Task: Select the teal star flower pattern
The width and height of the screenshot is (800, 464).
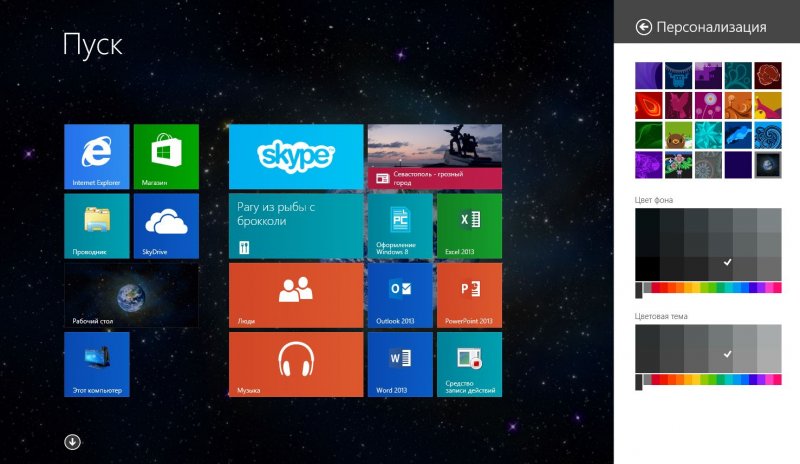Action: [x=708, y=135]
